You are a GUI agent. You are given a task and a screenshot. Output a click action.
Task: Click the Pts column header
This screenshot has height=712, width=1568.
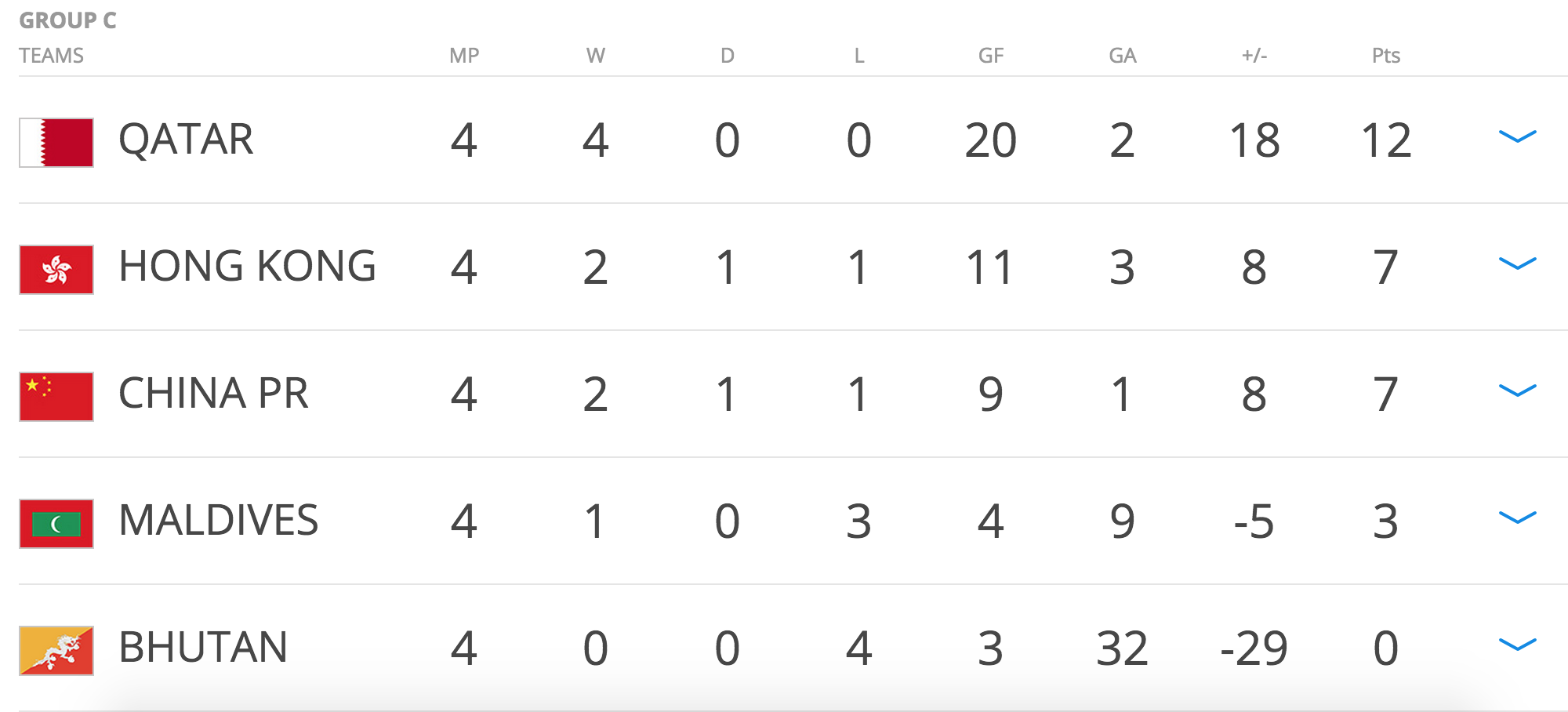pyautogui.click(x=1385, y=56)
